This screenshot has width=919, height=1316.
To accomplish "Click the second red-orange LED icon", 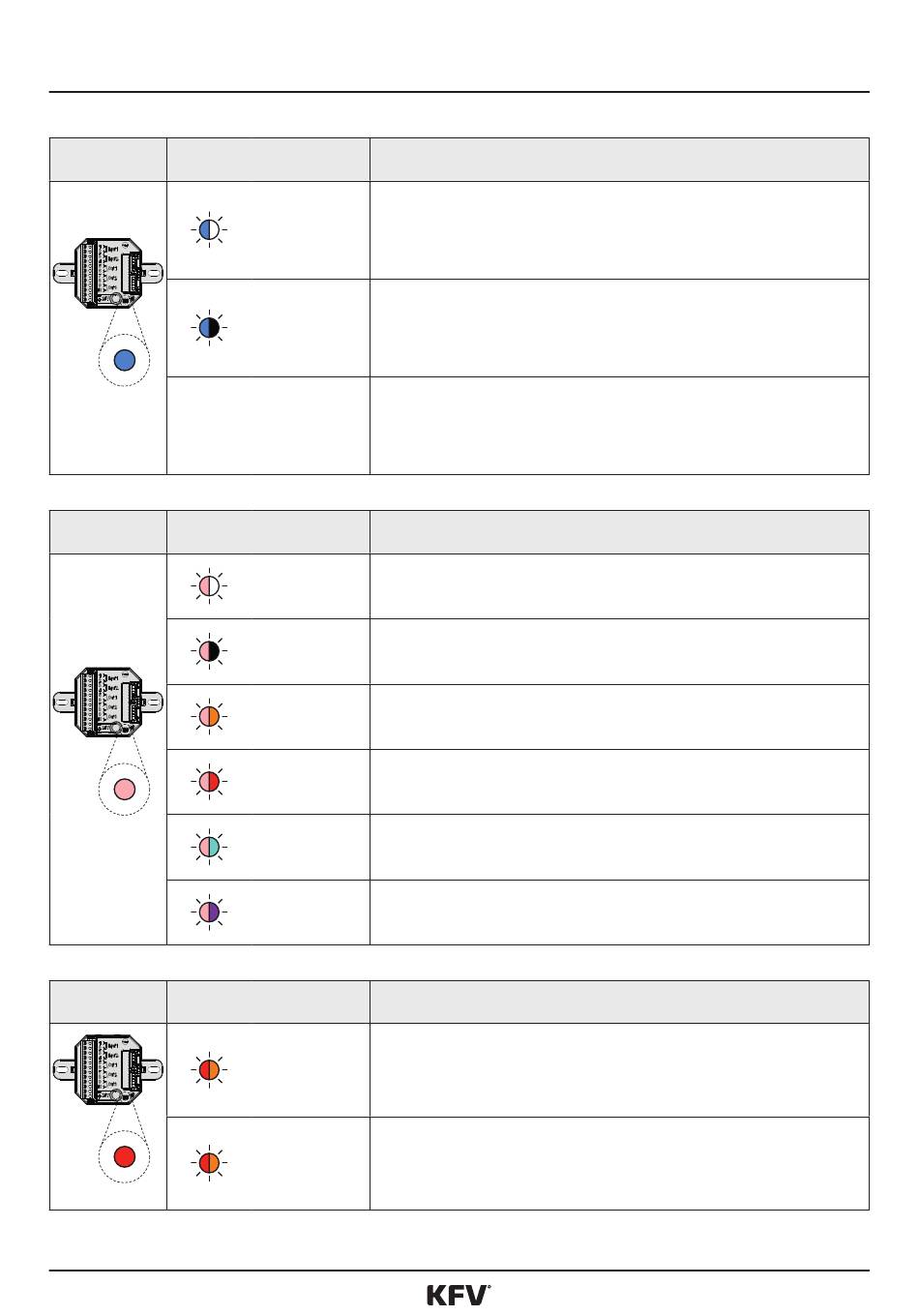I will pyautogui.click(x=209, y=1162).
